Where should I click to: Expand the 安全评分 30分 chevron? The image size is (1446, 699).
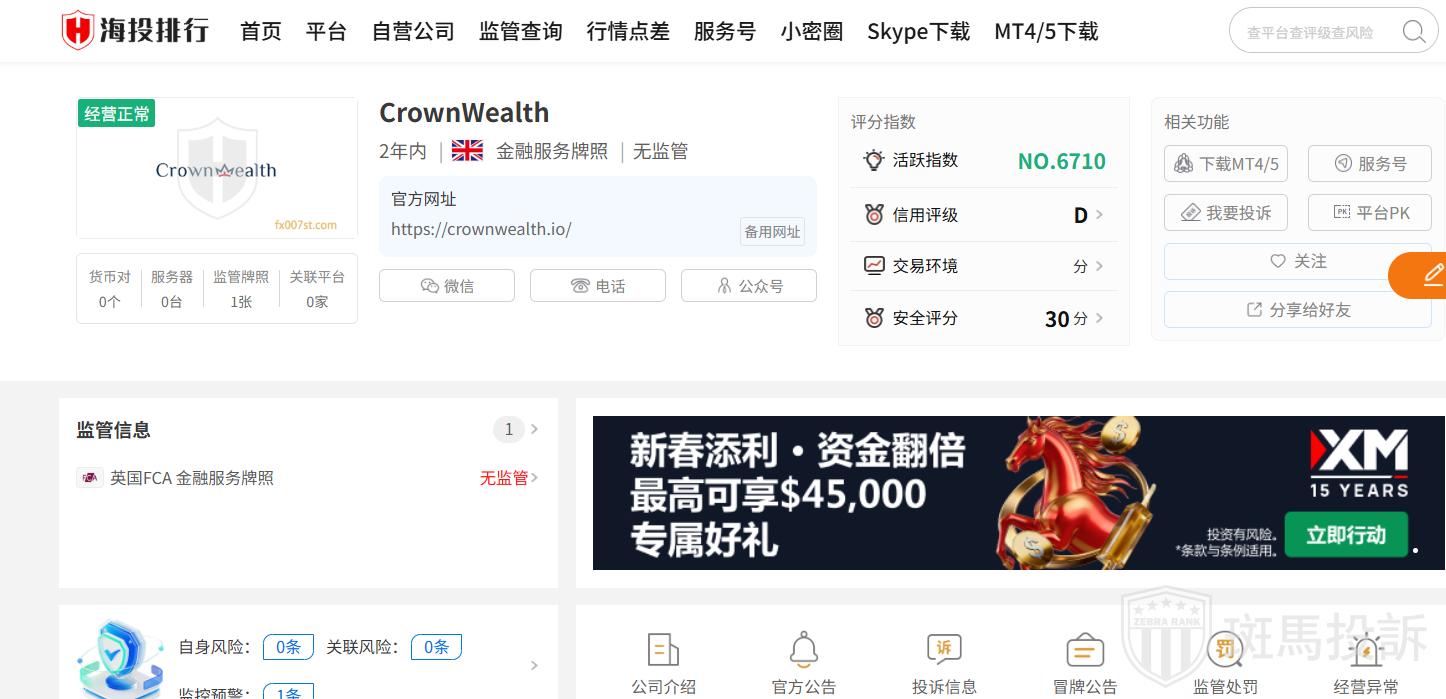pyautogui.click(x=1099, y=318)
